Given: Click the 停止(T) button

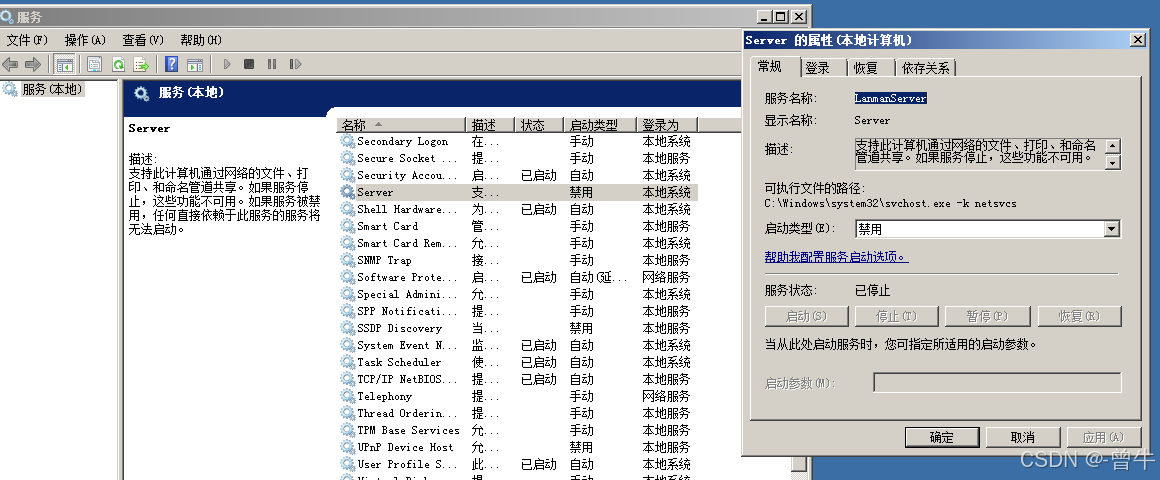Looking at the screenshot, I should click(x=897, y=316).
